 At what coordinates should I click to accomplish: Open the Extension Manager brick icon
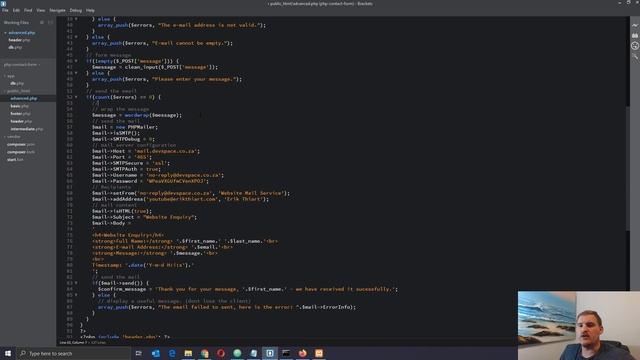click(635, 36)
